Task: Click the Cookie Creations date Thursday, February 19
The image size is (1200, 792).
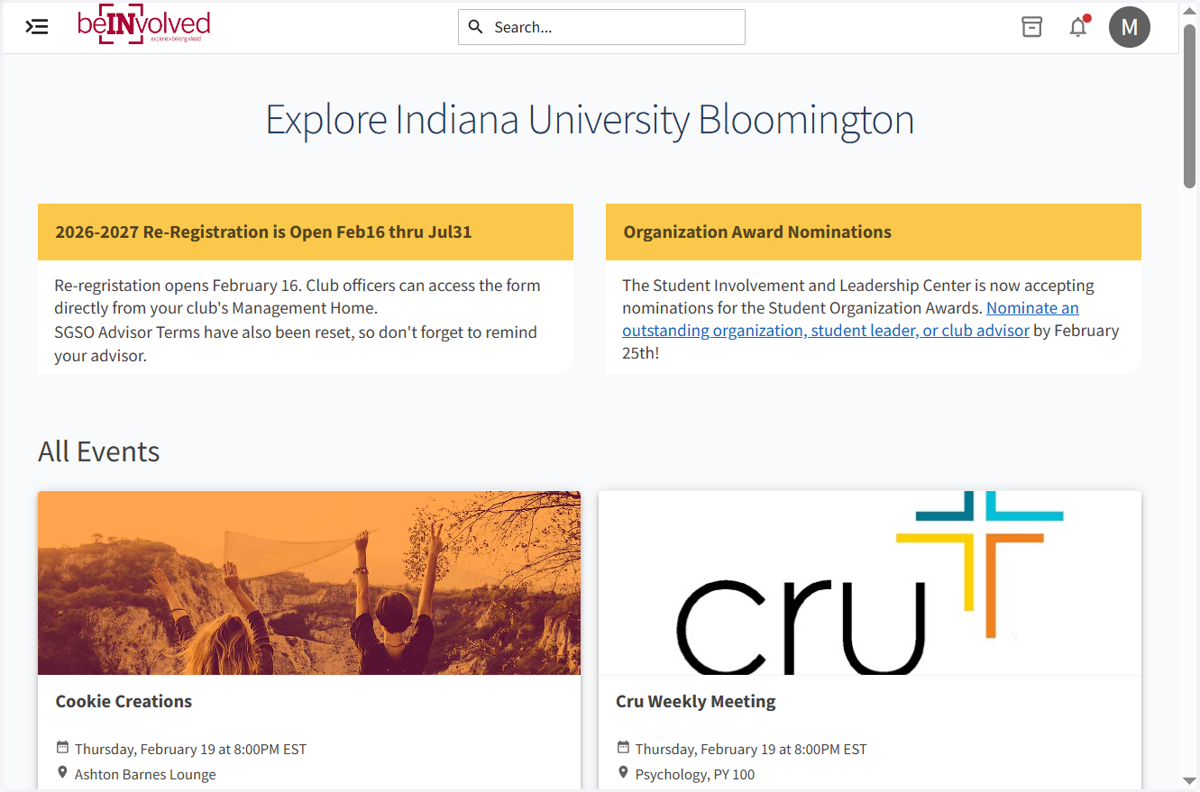Action: pos(190,749)
